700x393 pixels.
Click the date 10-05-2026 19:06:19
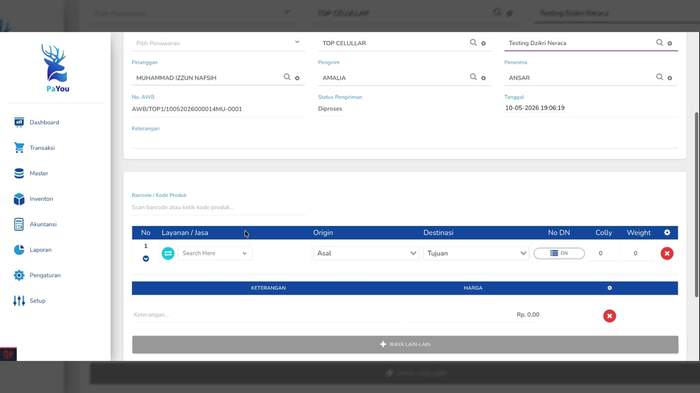point(535,108)
